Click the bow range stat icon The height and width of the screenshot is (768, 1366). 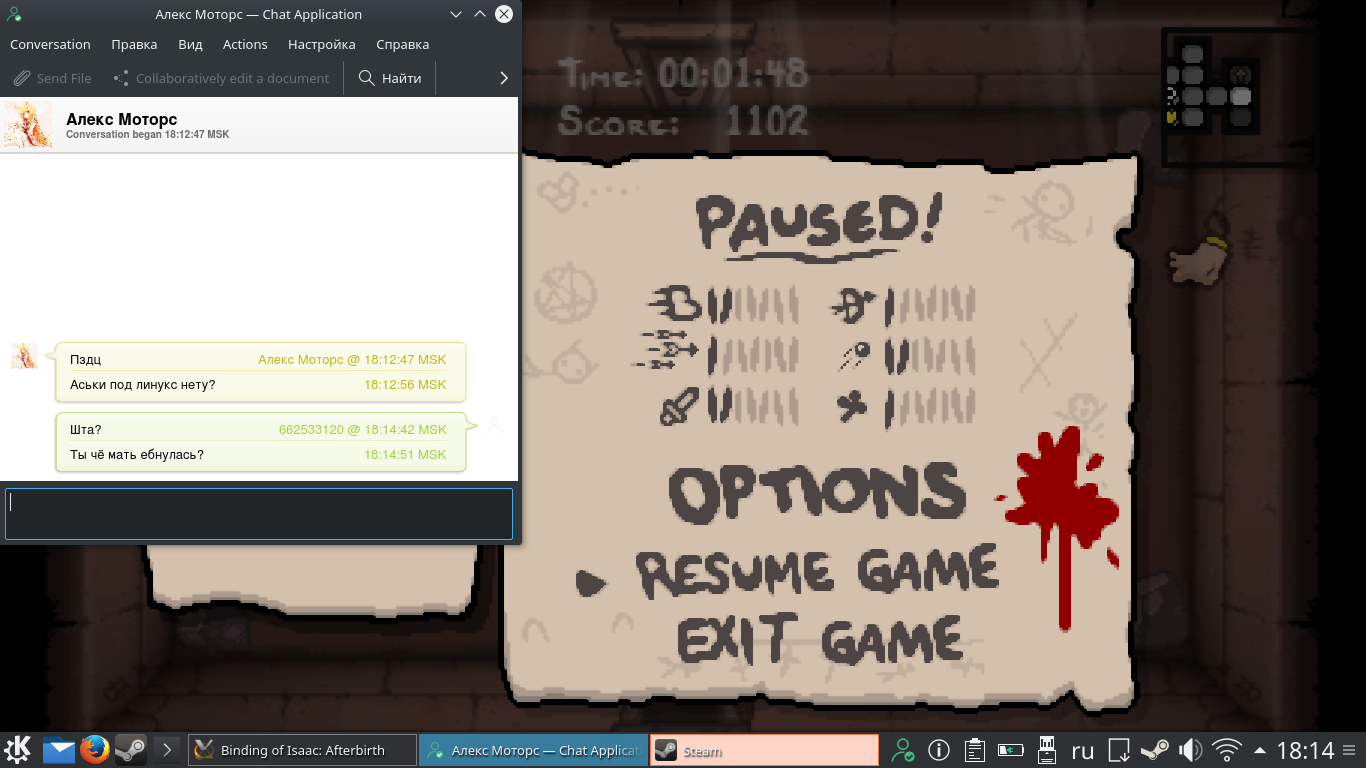[853, 305]
